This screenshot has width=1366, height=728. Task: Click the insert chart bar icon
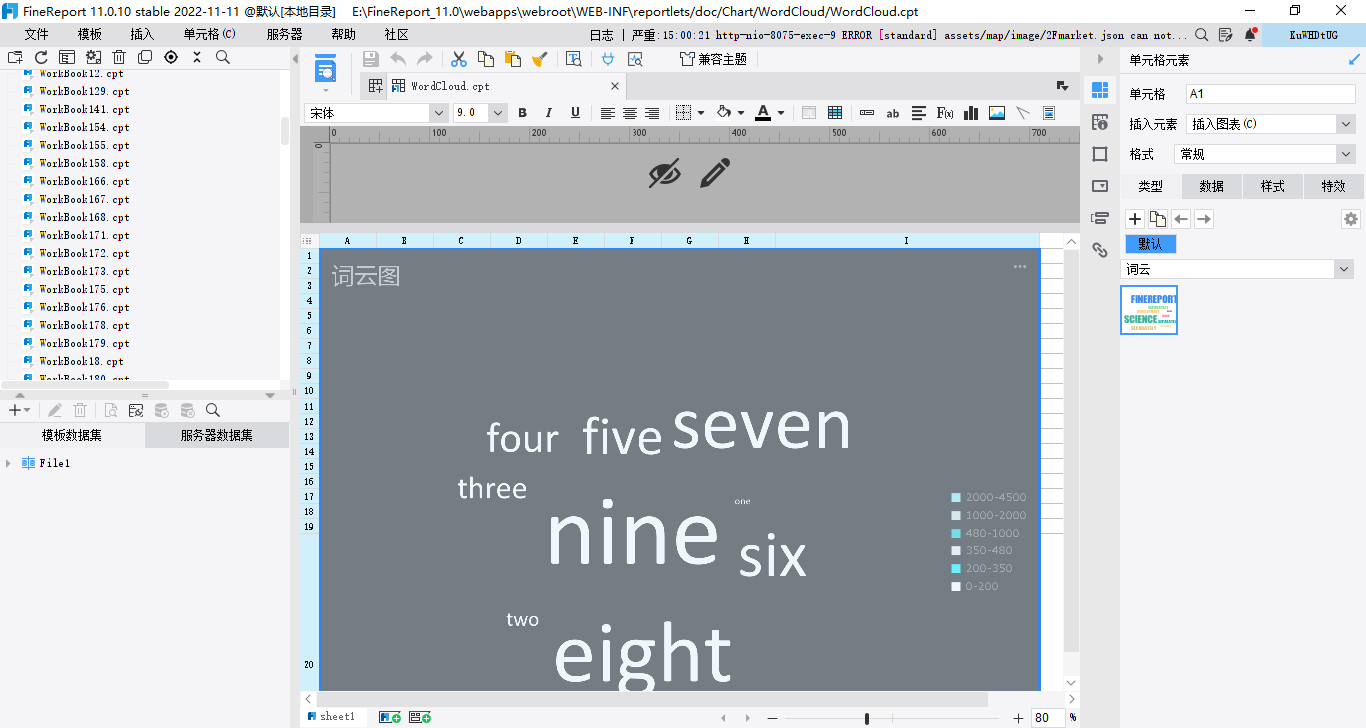point(970,113)
